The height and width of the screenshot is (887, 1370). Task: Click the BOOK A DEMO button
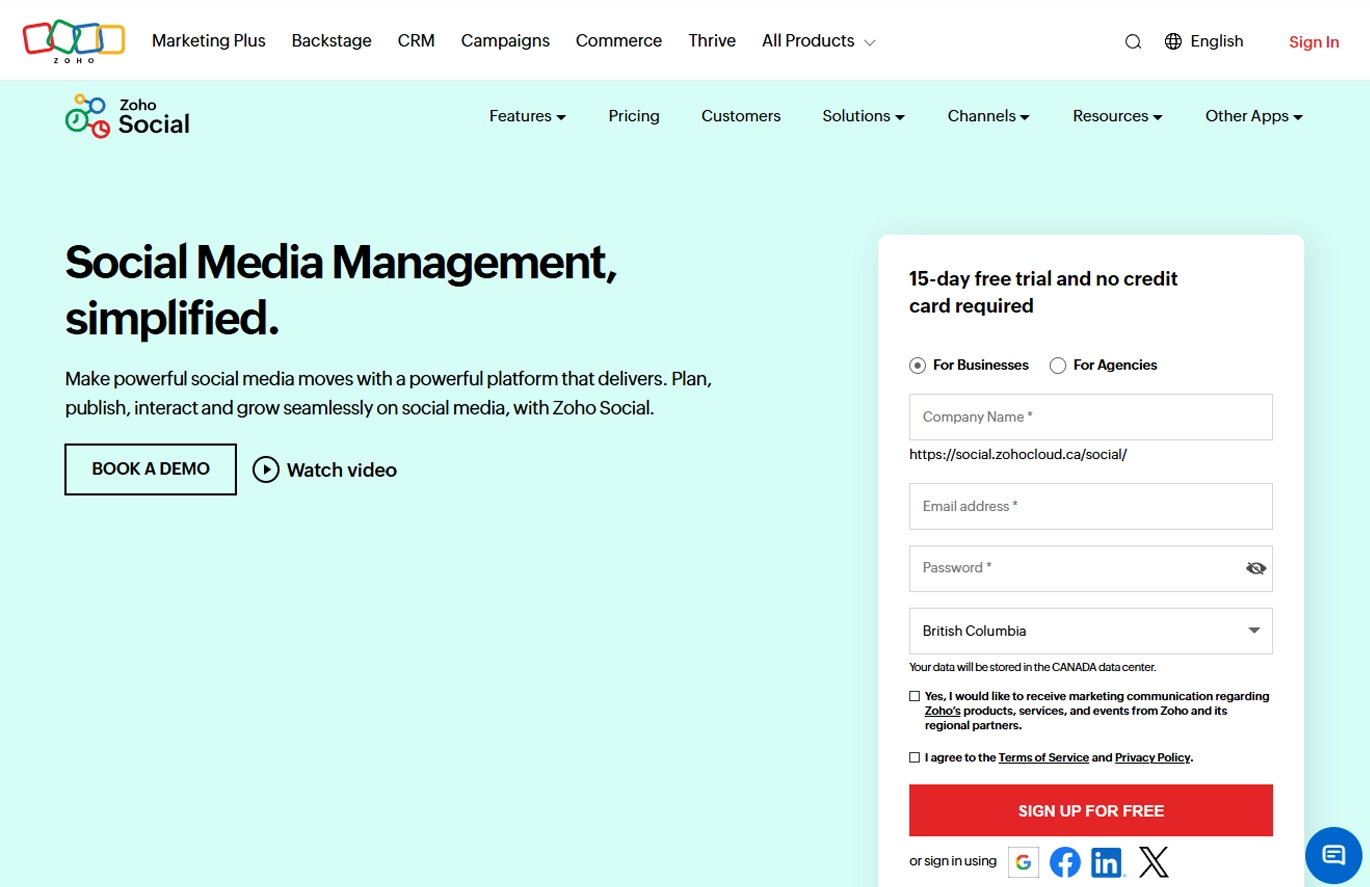[x=151, y=469]
